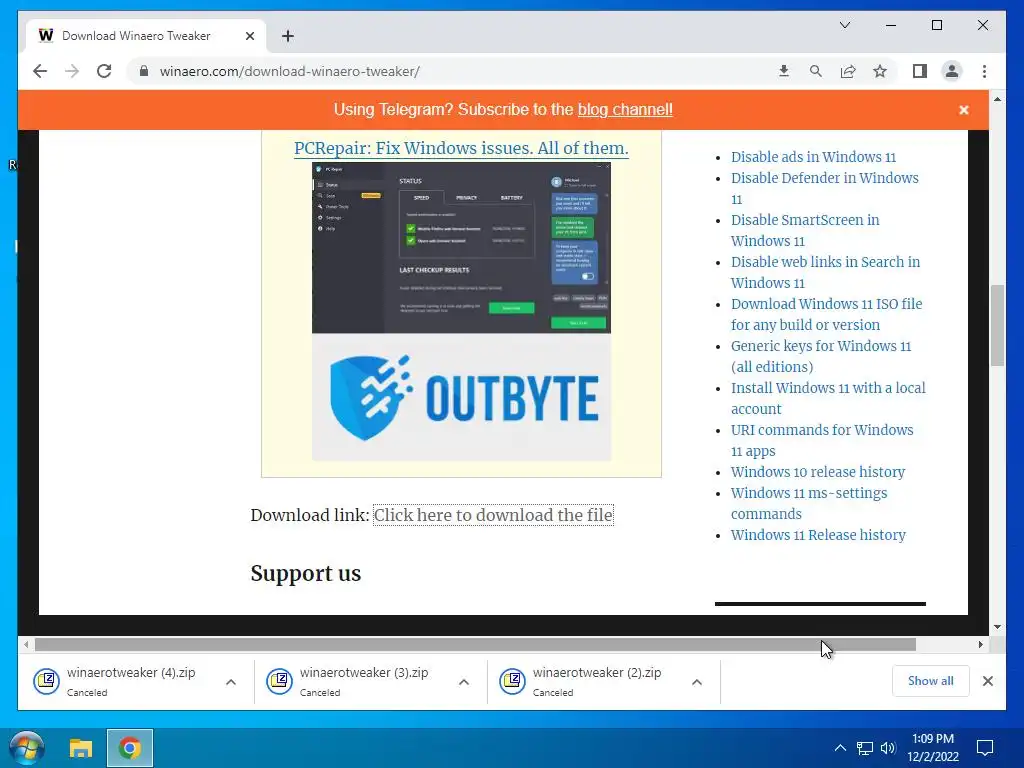Open File Explorer from the taskbar
The image size is (1024, 768).
click(x=81, y=748)
